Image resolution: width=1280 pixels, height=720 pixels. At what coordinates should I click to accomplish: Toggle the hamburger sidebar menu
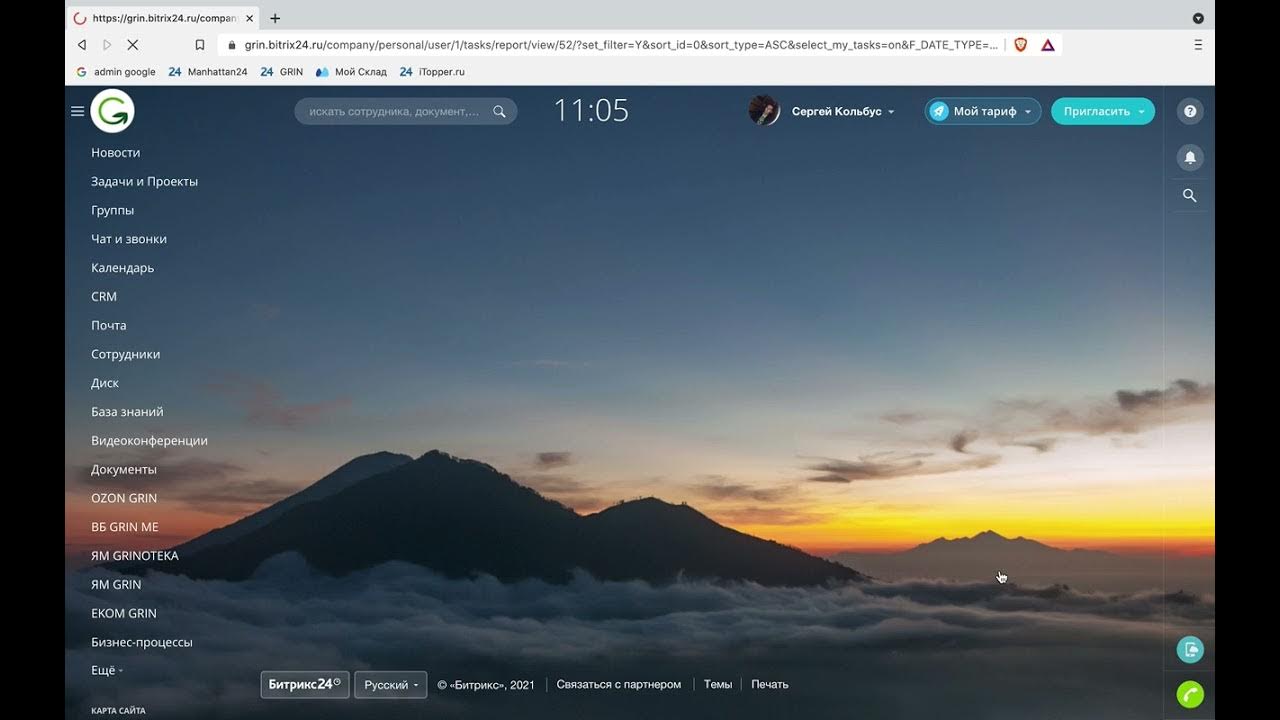tap(77, 111)
